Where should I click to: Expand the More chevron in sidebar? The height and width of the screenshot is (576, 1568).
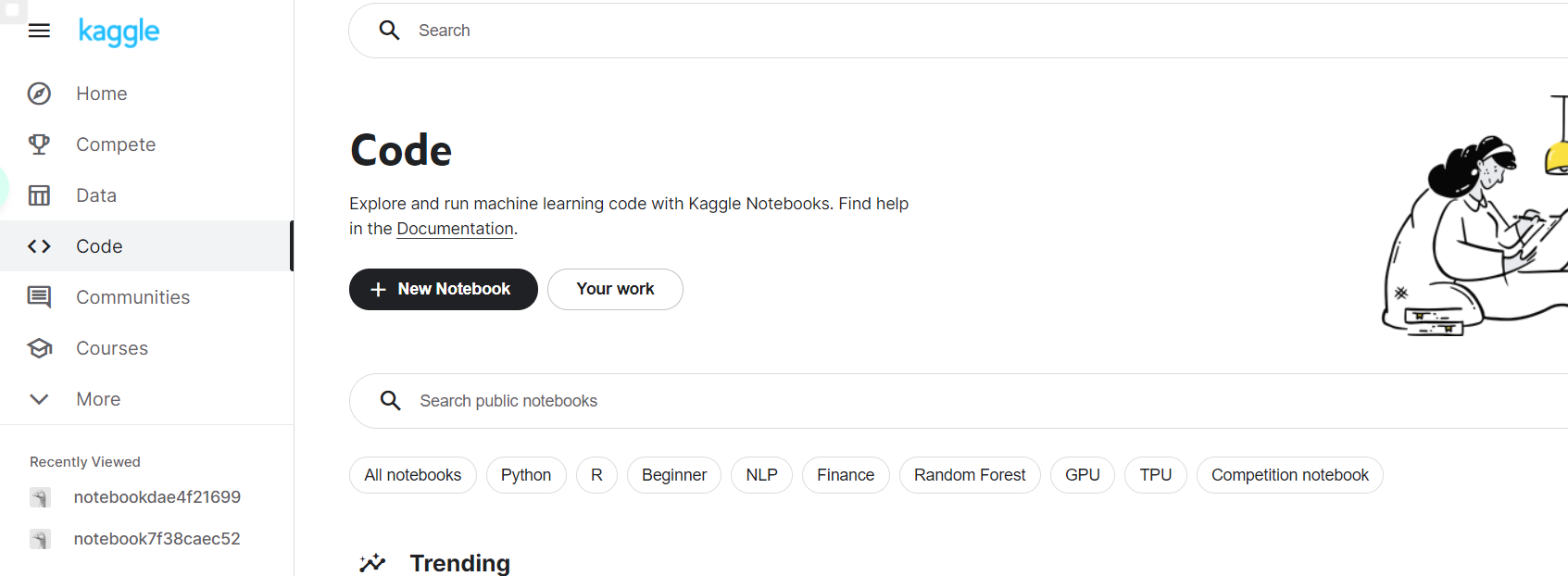39,399
